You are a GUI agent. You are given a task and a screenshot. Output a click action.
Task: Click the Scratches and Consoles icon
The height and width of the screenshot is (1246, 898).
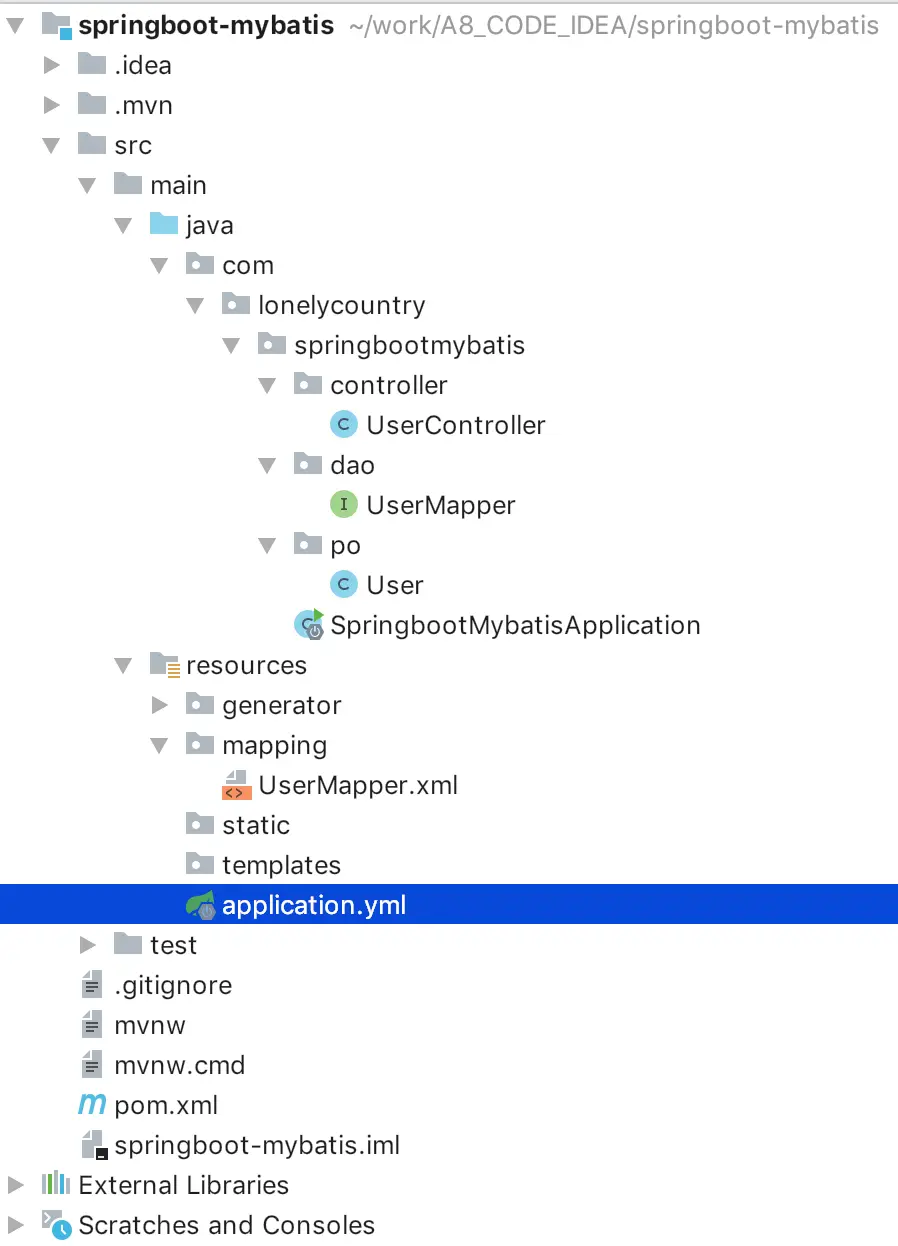[x=55, y=1225]
